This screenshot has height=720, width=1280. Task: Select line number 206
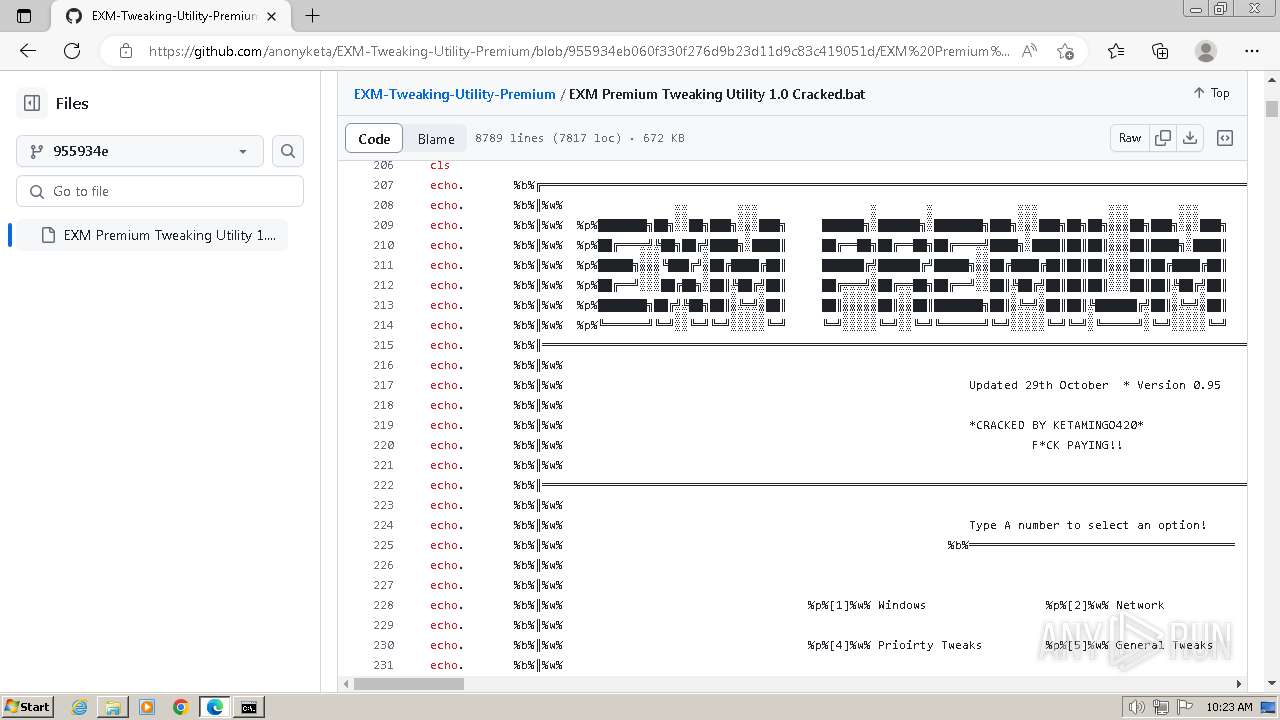coord(383,165)
